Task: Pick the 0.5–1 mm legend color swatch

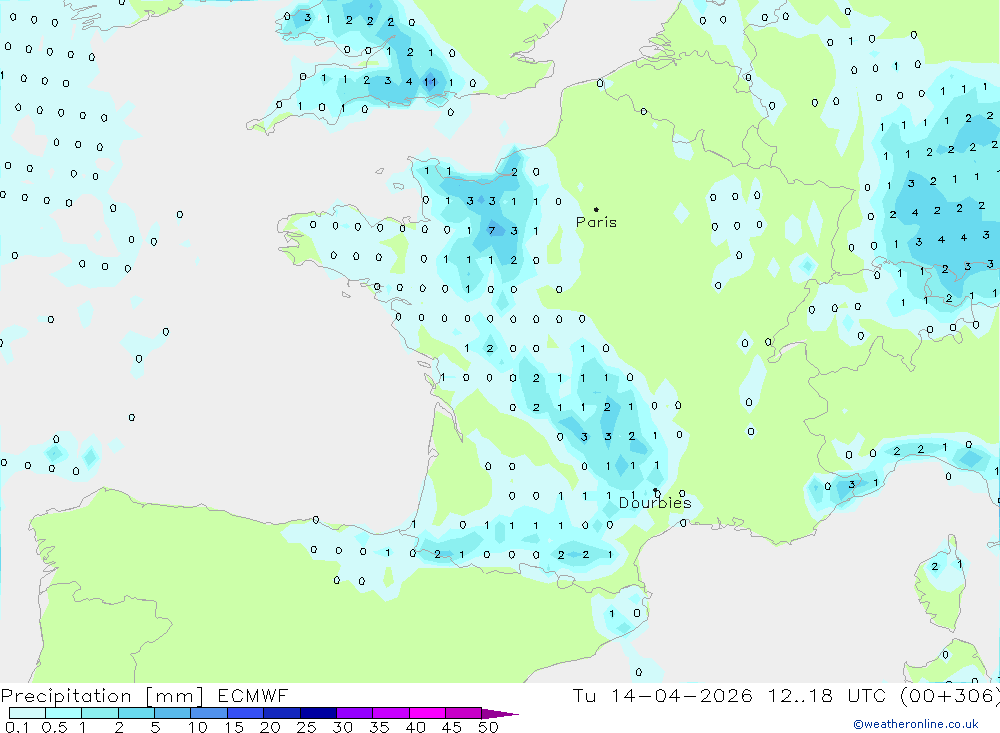Action: [x=64, y=713]
